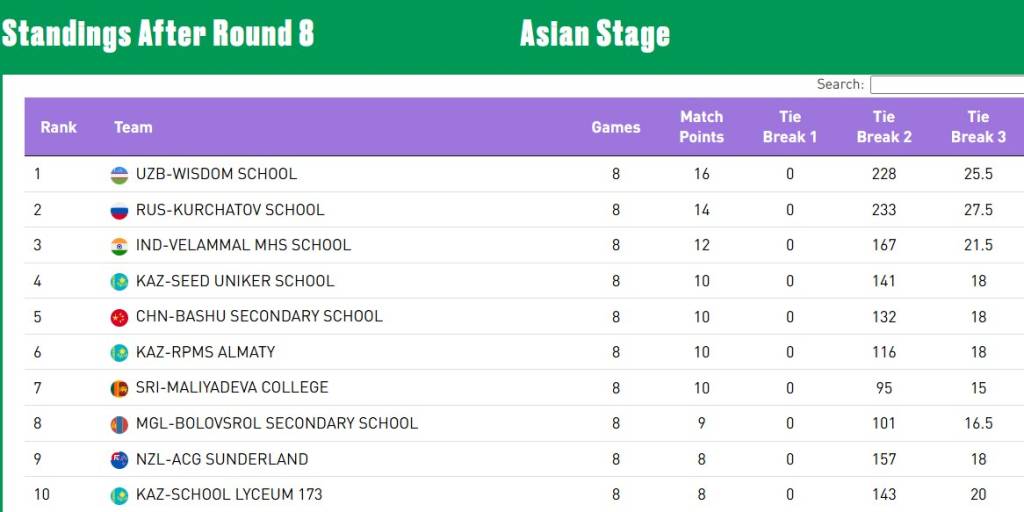Sort the table by Team name header

(133, 127)
